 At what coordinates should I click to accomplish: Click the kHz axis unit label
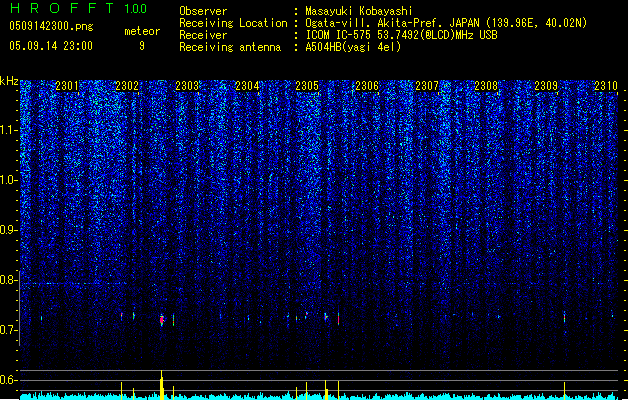point(9,81)
